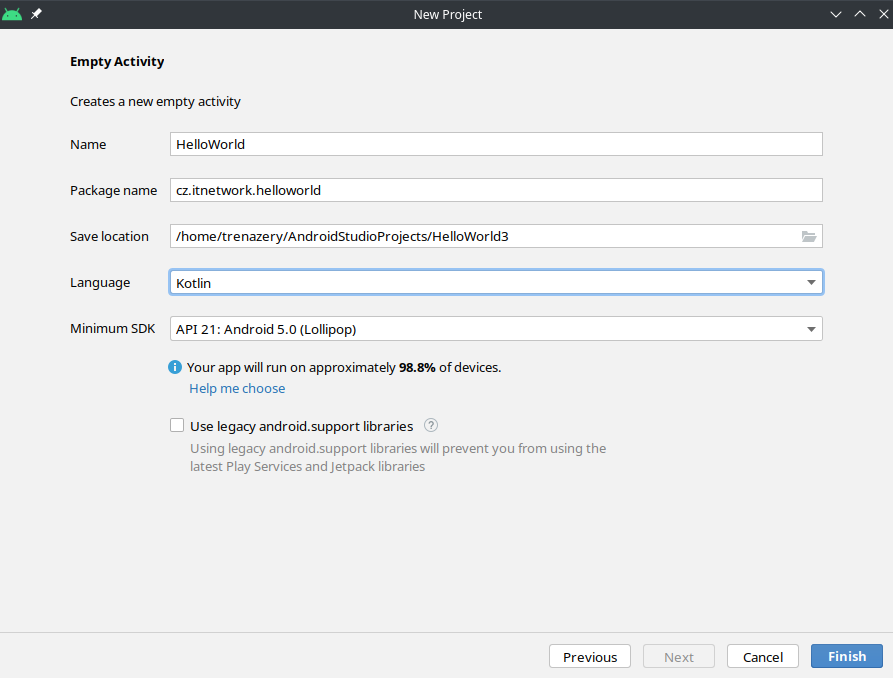Click into the Package name text field

click(x=496, y=190)
